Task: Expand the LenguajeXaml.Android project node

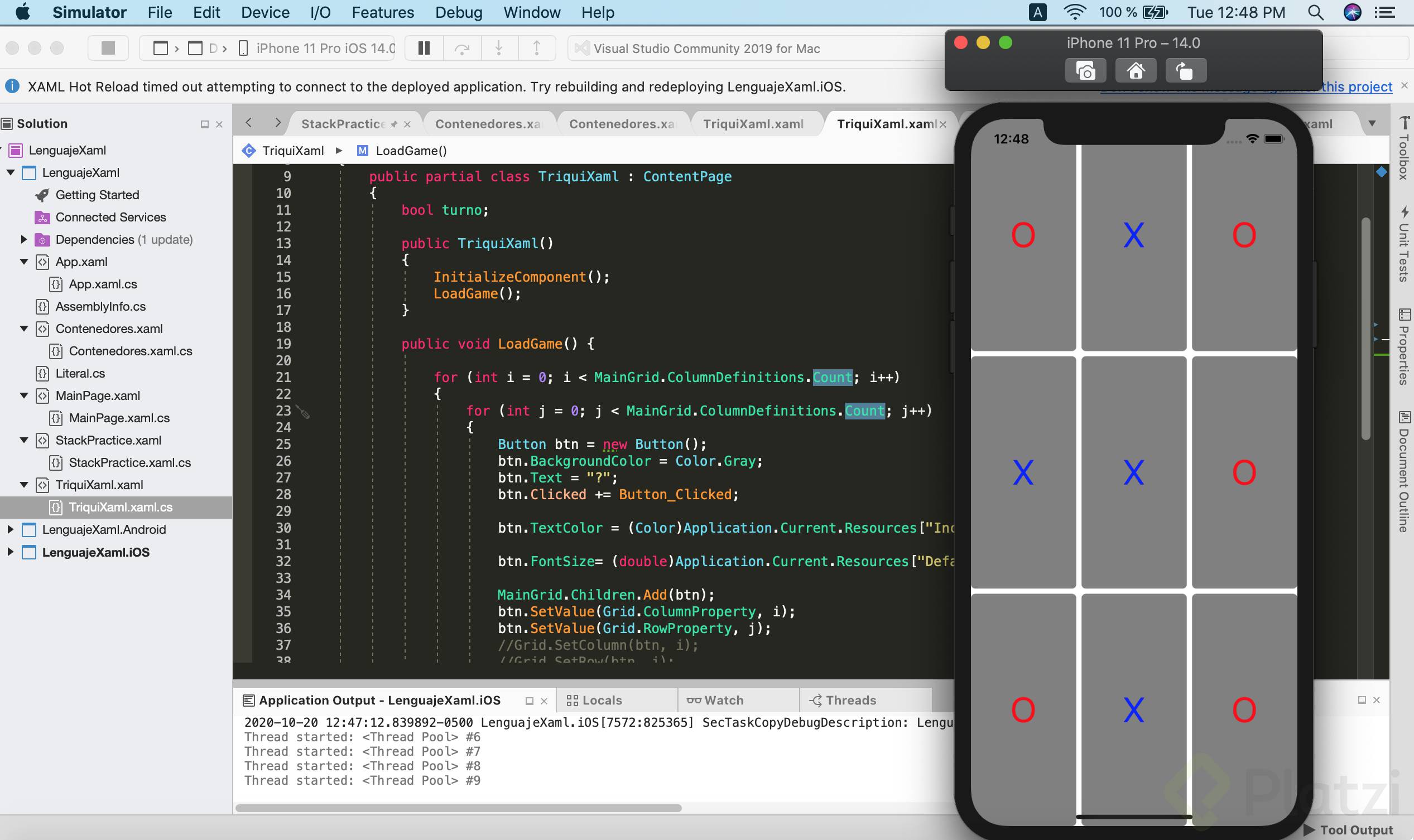Action: click(10, 529)
